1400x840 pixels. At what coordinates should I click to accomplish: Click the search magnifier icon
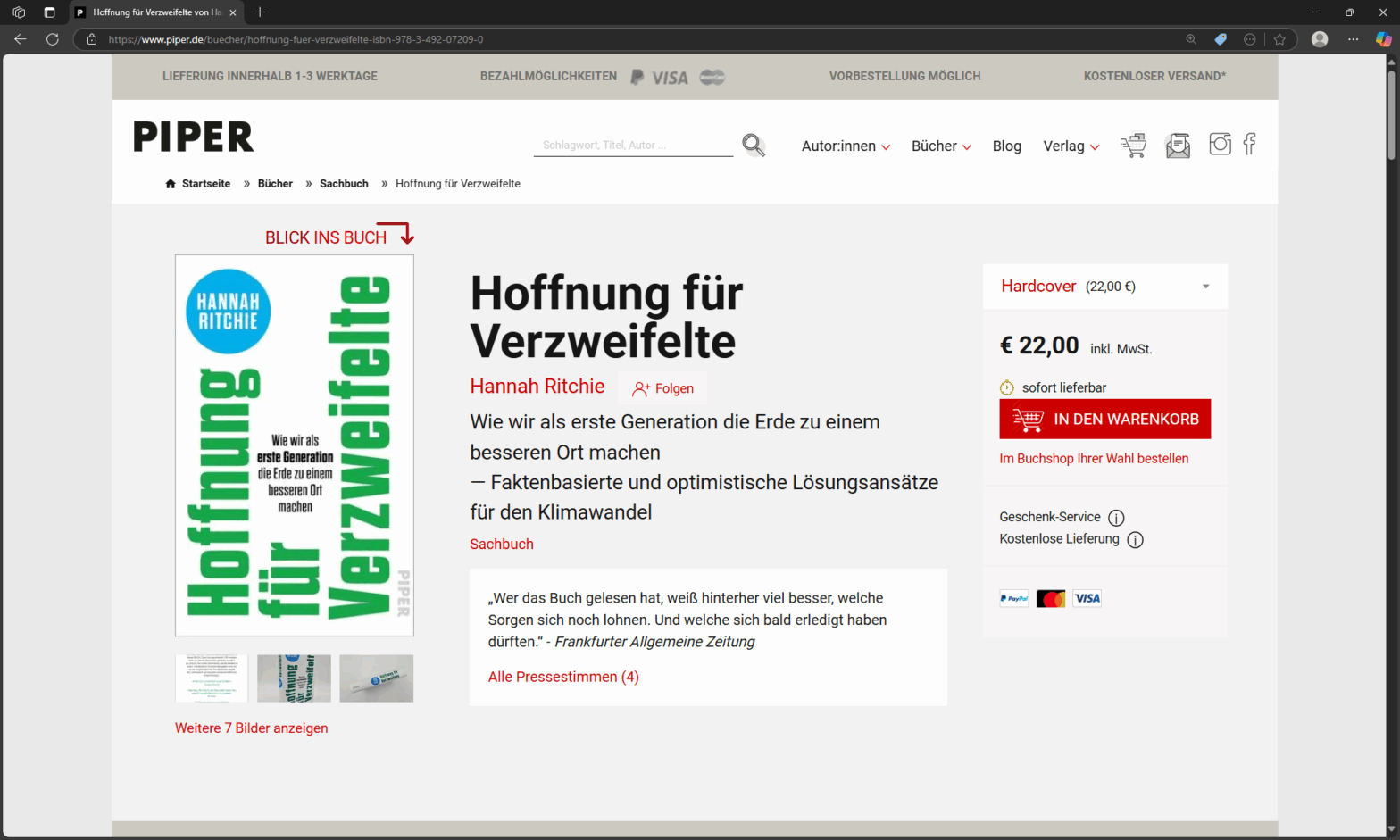coord(754,145)
